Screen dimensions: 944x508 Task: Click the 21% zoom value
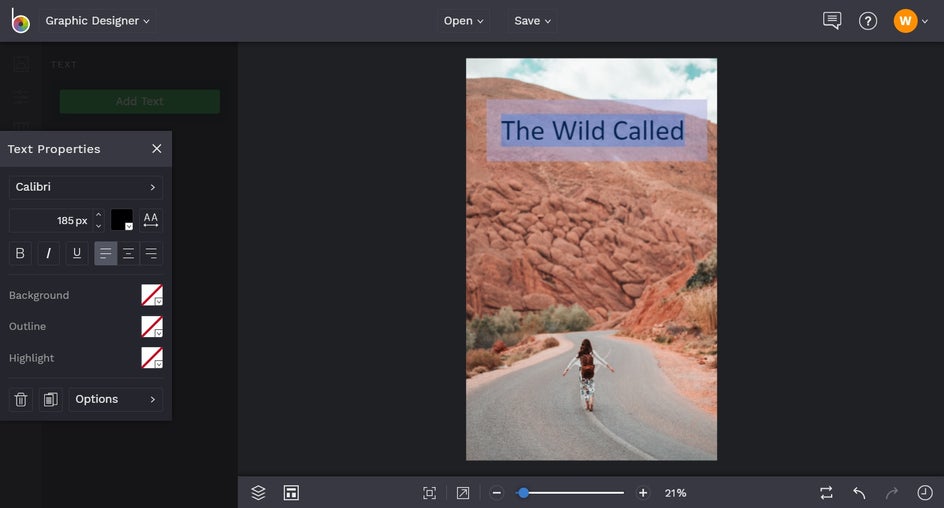675,493
